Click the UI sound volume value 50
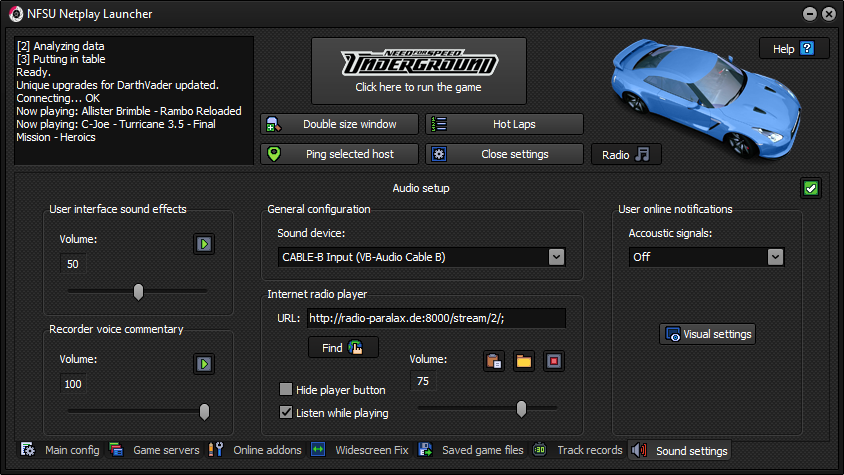The height and width of the screenshot is (475, 844). pyautogui.click(x=73, y=264)
